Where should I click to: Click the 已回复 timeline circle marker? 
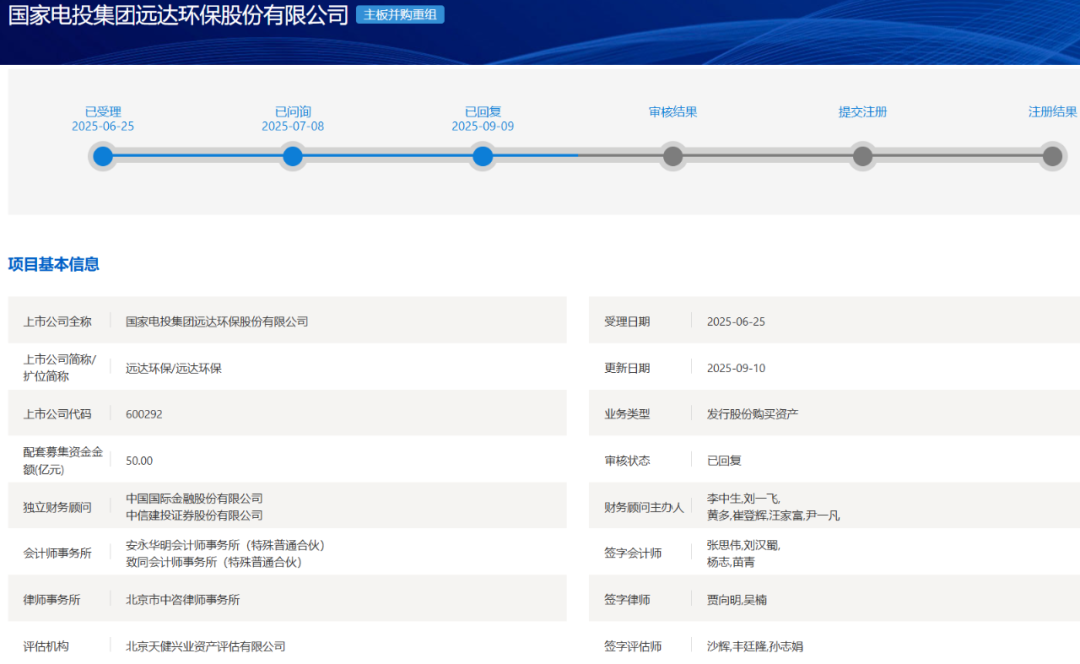click(483, 156)
